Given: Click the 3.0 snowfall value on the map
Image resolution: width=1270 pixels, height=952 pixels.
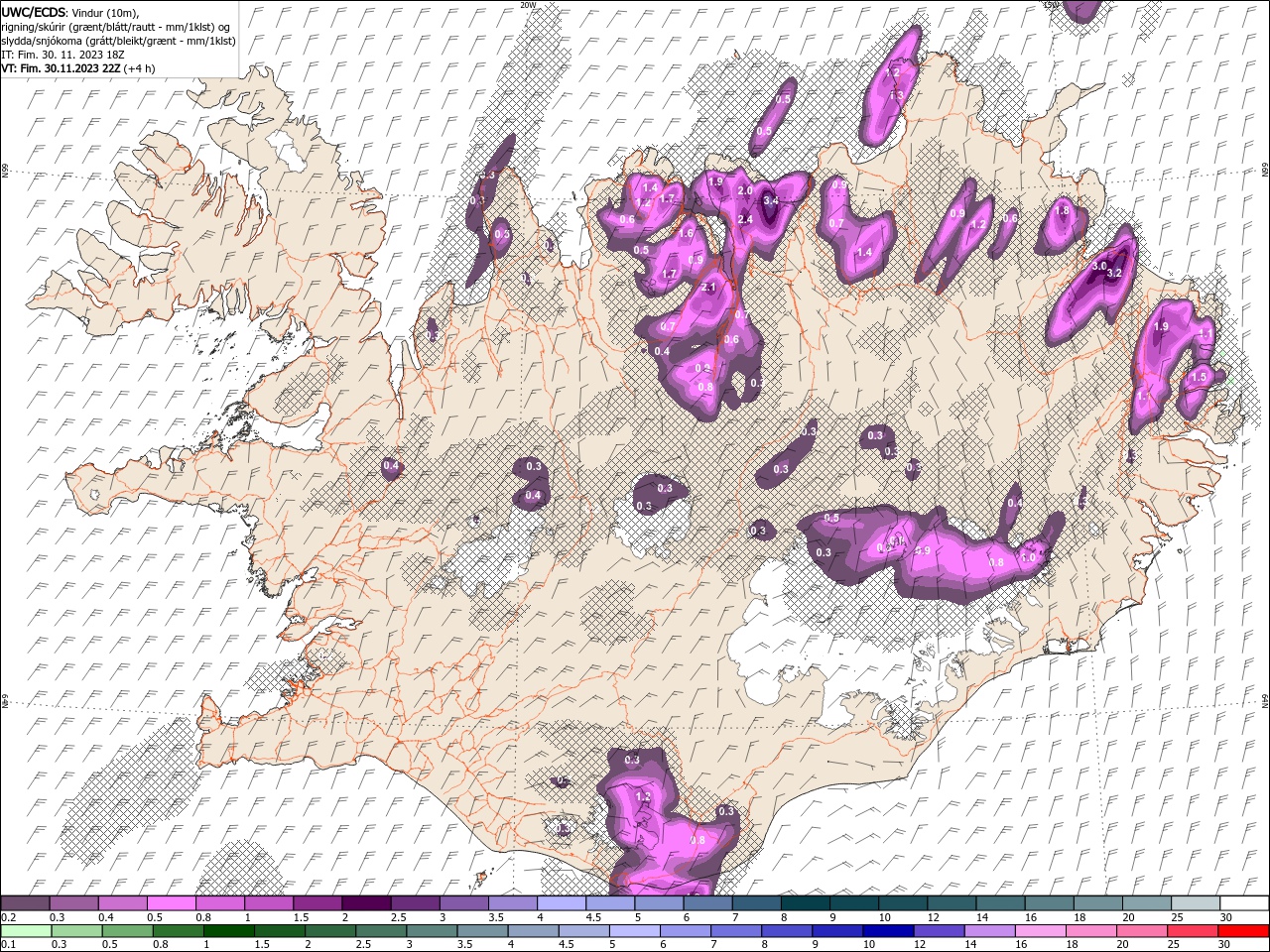Looking at the screenshot, I should pyautogui.click(x=1098, y=266).
